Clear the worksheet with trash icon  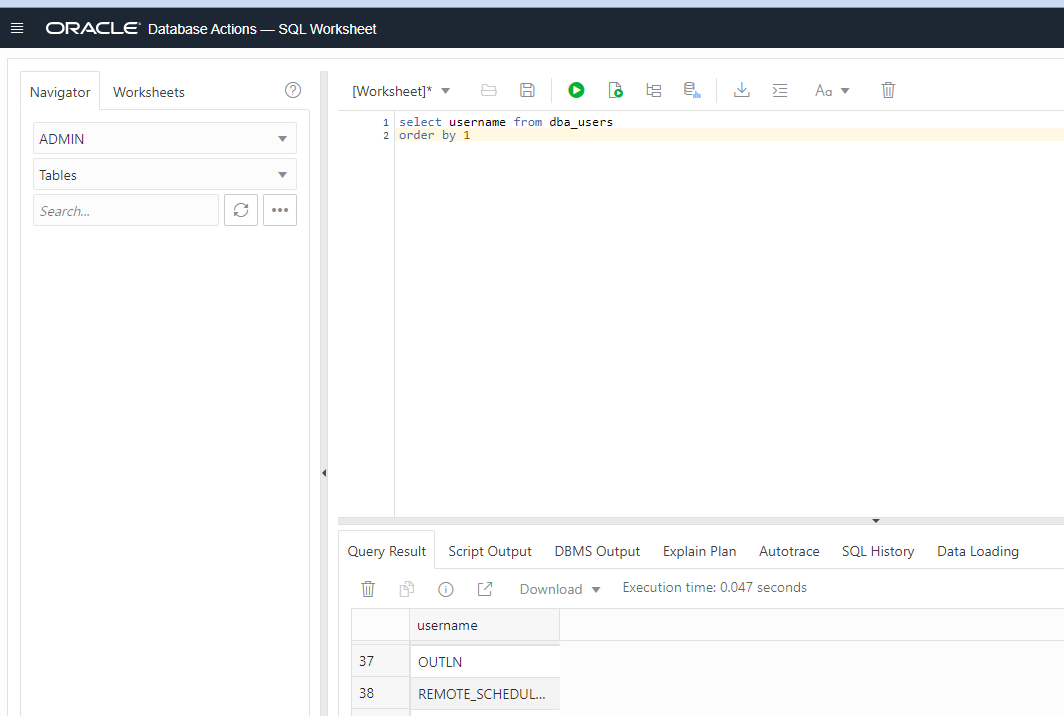pos(888,90)
